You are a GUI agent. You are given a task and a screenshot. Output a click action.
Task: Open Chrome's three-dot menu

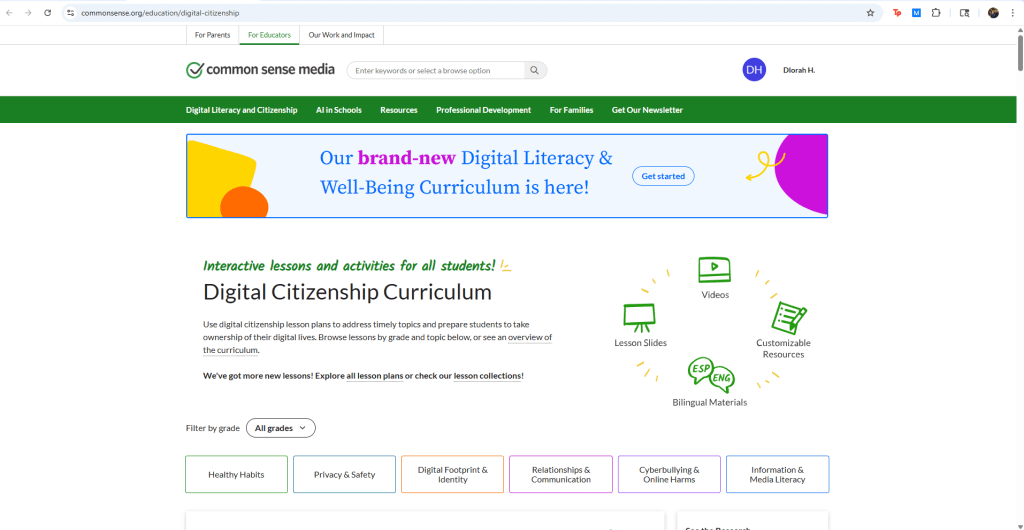click(1012, 13)
